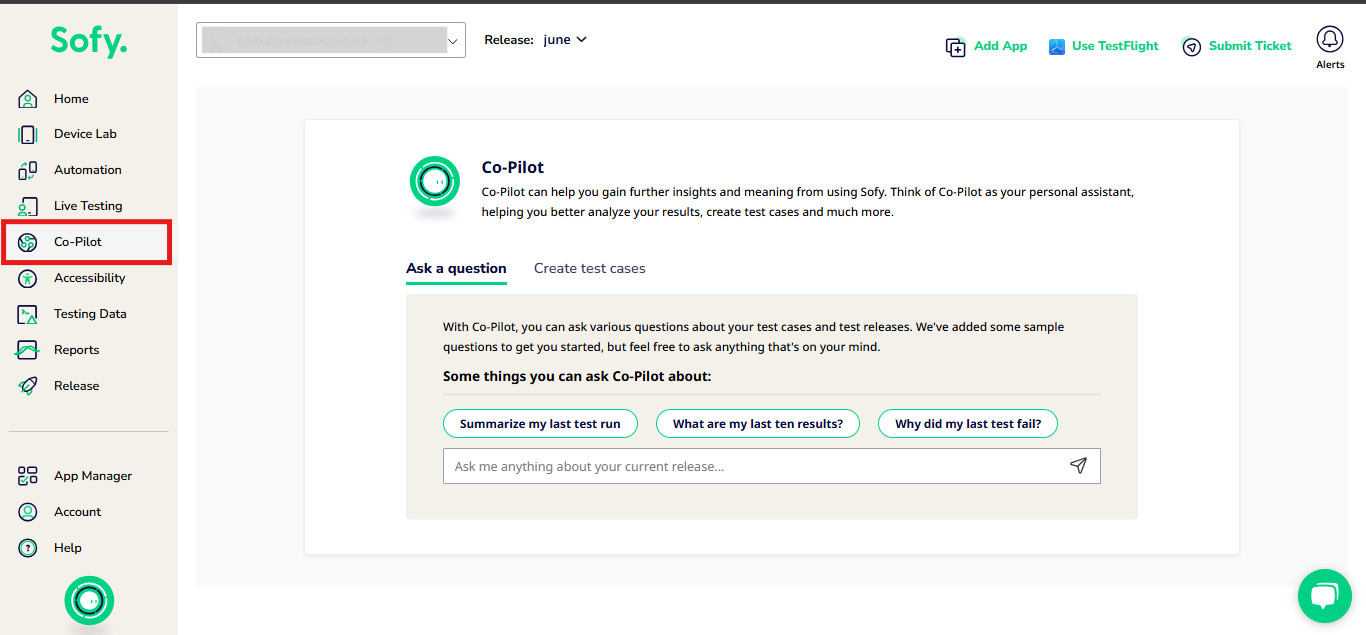Go to Testing Data

pos(89,314)
